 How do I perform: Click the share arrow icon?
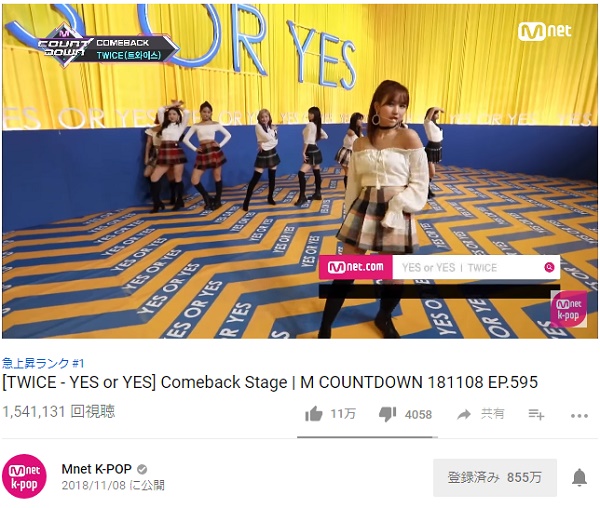464,414
